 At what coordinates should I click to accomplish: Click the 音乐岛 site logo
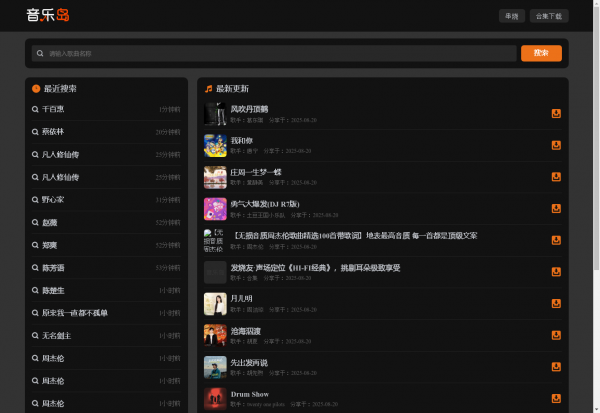(48, 15)
